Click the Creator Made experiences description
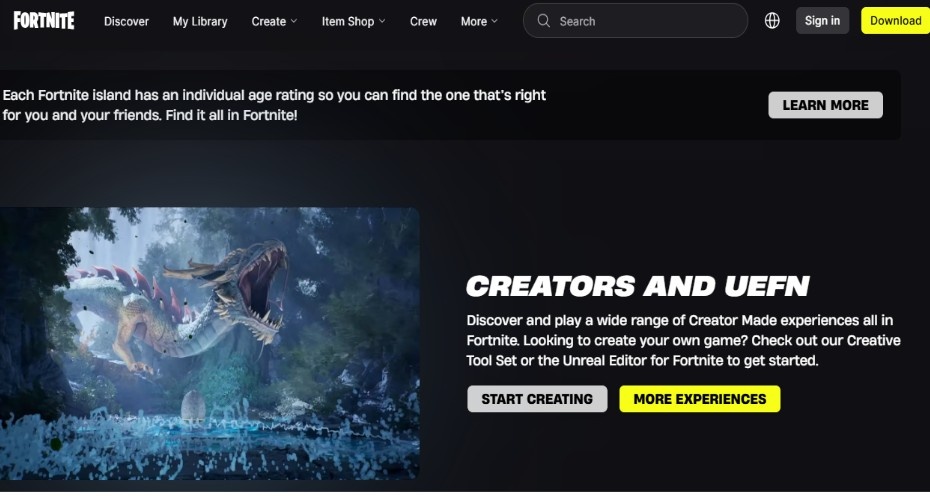The width and height of the screenshot is (930, 496). (x=683, y=341)
